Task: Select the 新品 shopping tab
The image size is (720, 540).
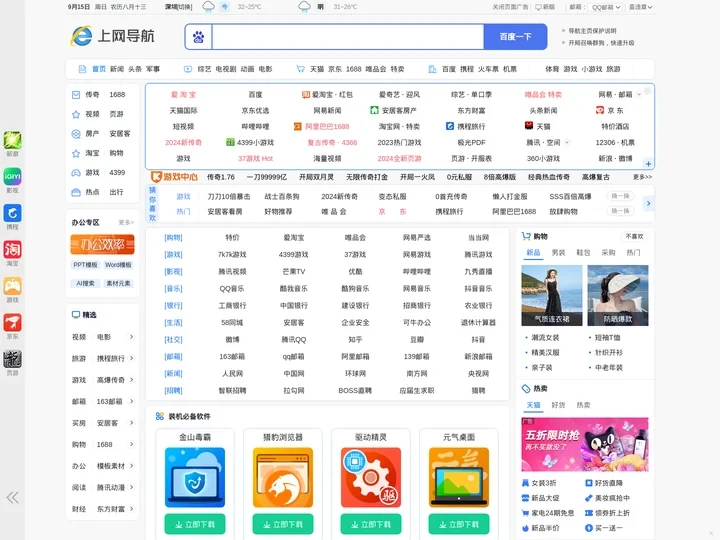Action: [533, 253]
